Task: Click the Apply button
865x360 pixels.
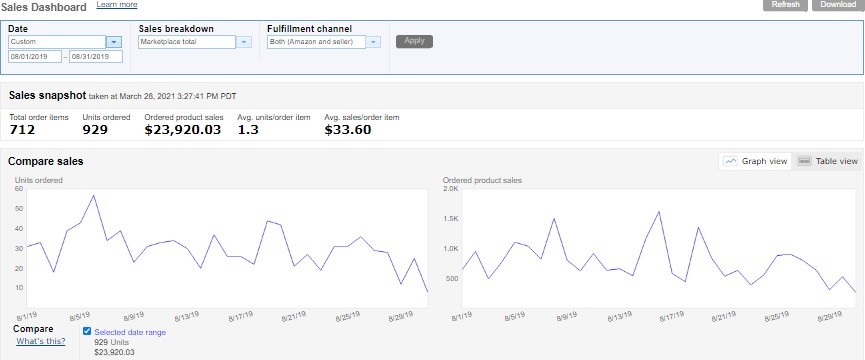Action: coord(414,41)
